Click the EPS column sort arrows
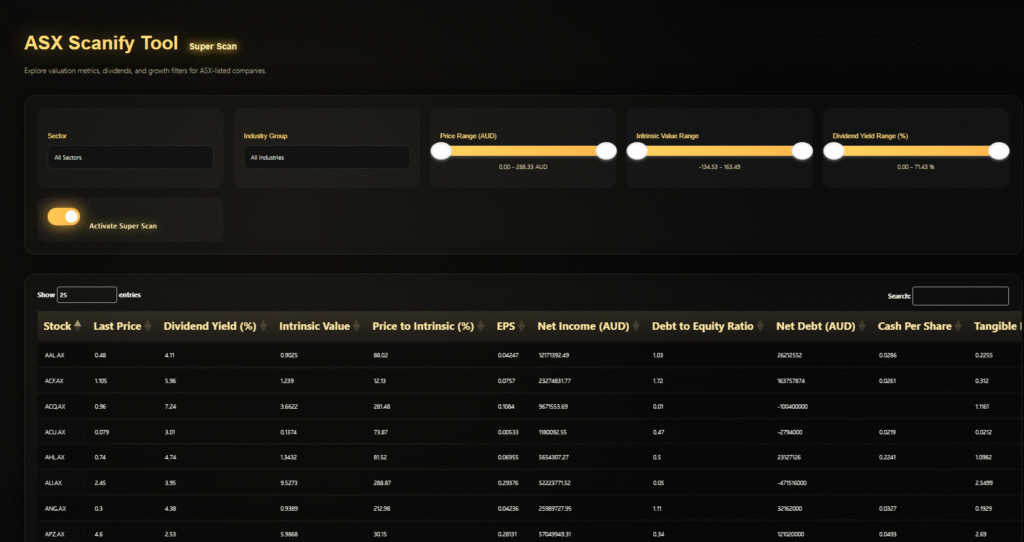 coord(522,326)
